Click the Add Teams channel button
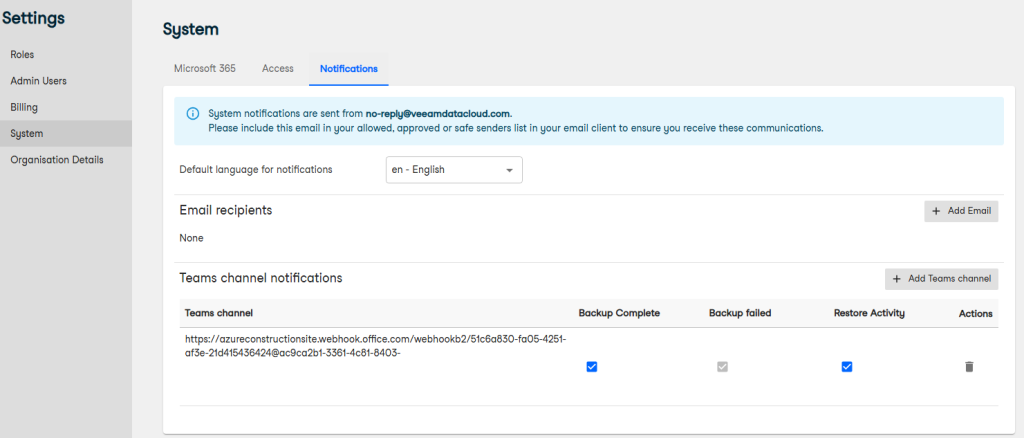 (942, 279)
